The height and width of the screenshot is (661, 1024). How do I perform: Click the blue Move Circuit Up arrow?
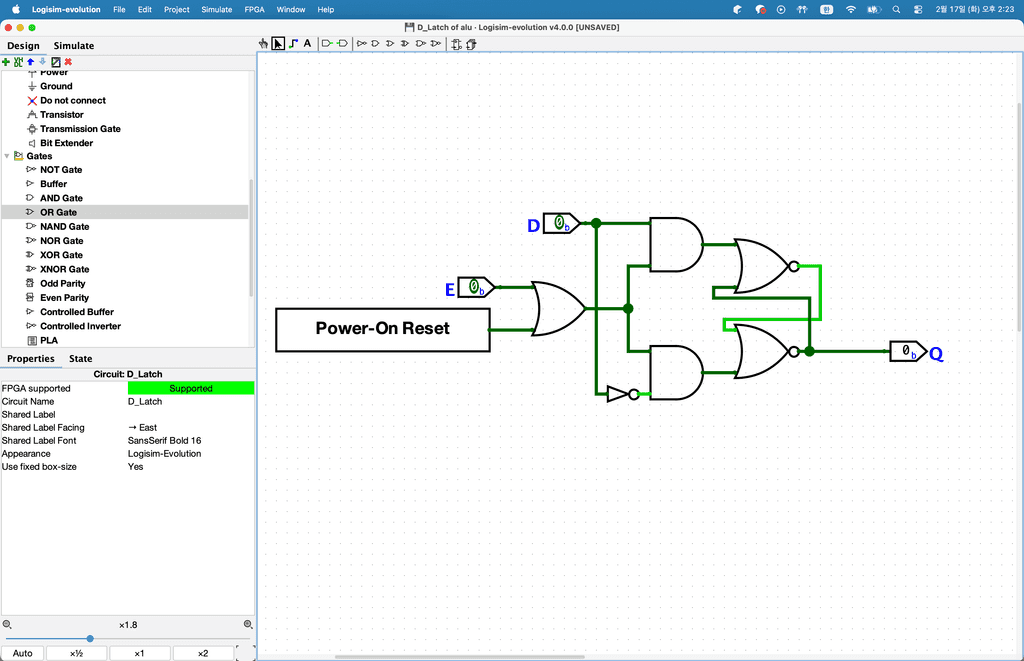[30, 62]
